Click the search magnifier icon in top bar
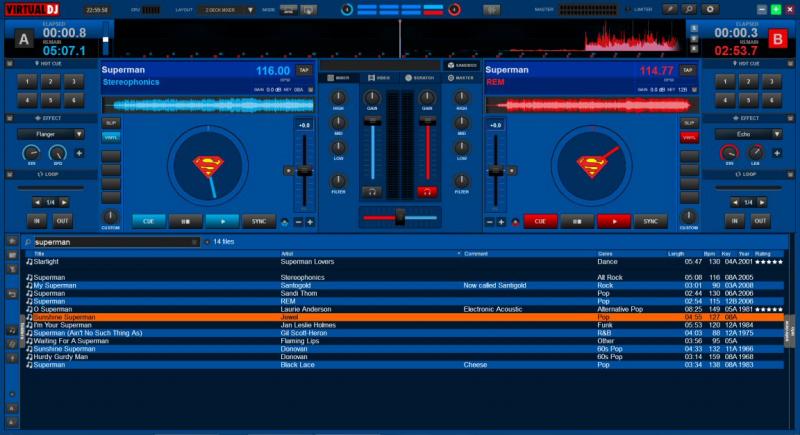This screenshot has width=800, height=435. (x=689, y=9)
